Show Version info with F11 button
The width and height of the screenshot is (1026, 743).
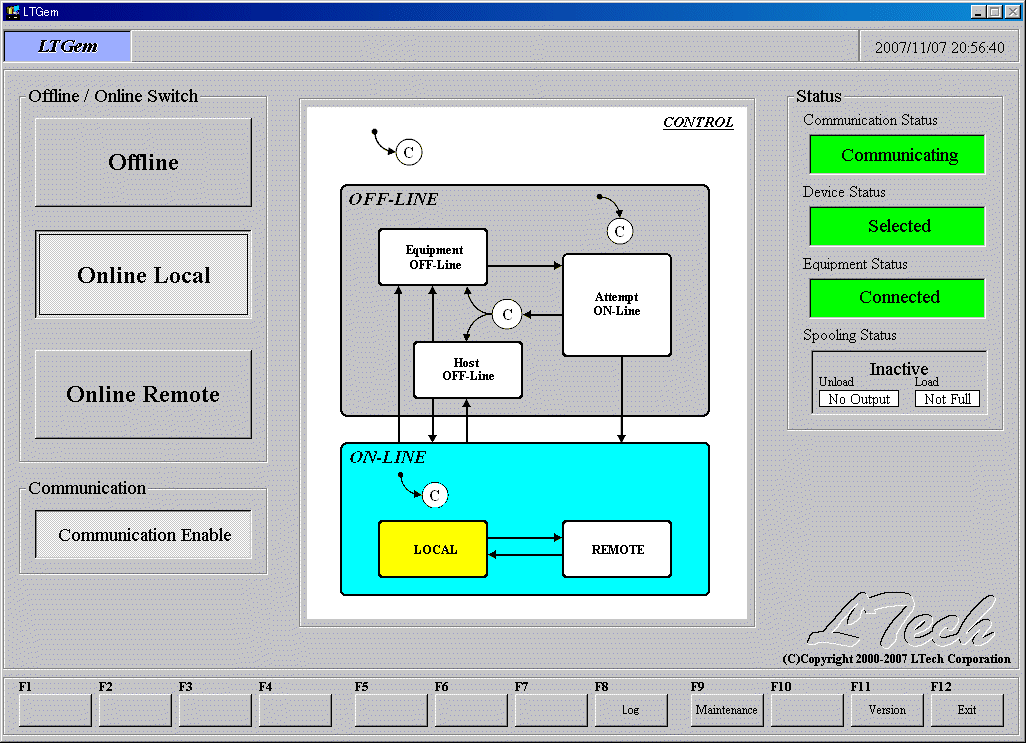pos(886,710)
